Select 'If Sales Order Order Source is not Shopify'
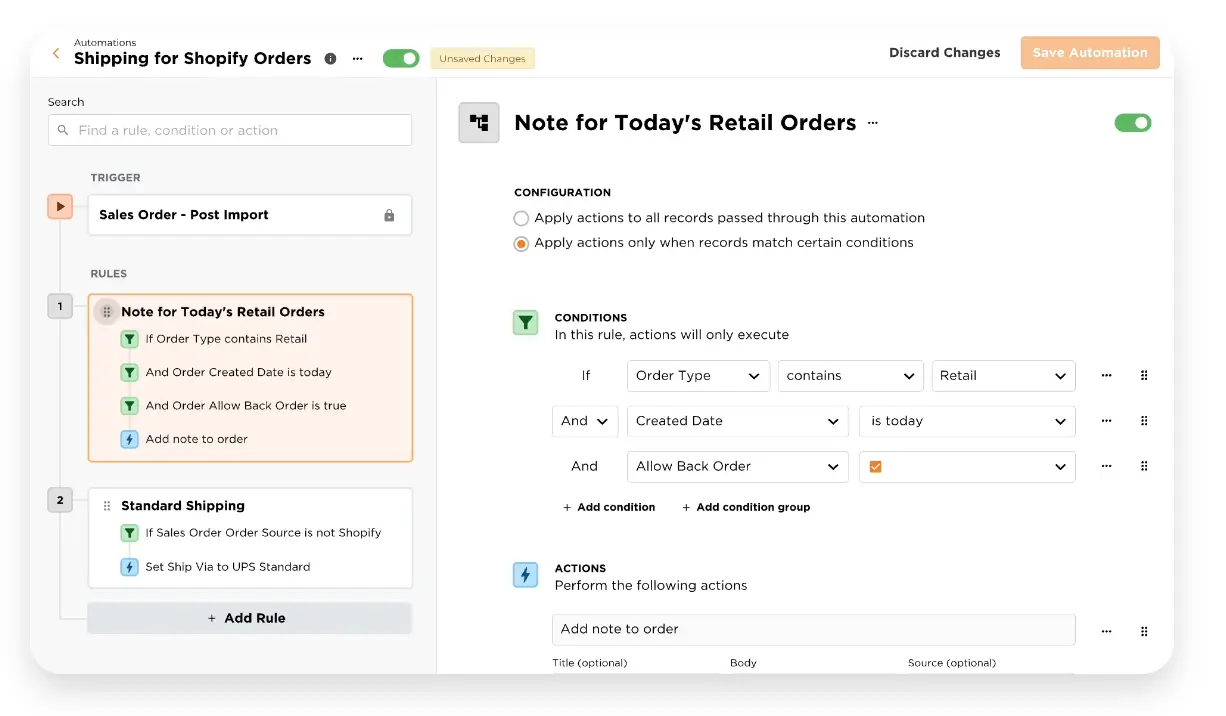The image size is (1226, 716). 263,533
